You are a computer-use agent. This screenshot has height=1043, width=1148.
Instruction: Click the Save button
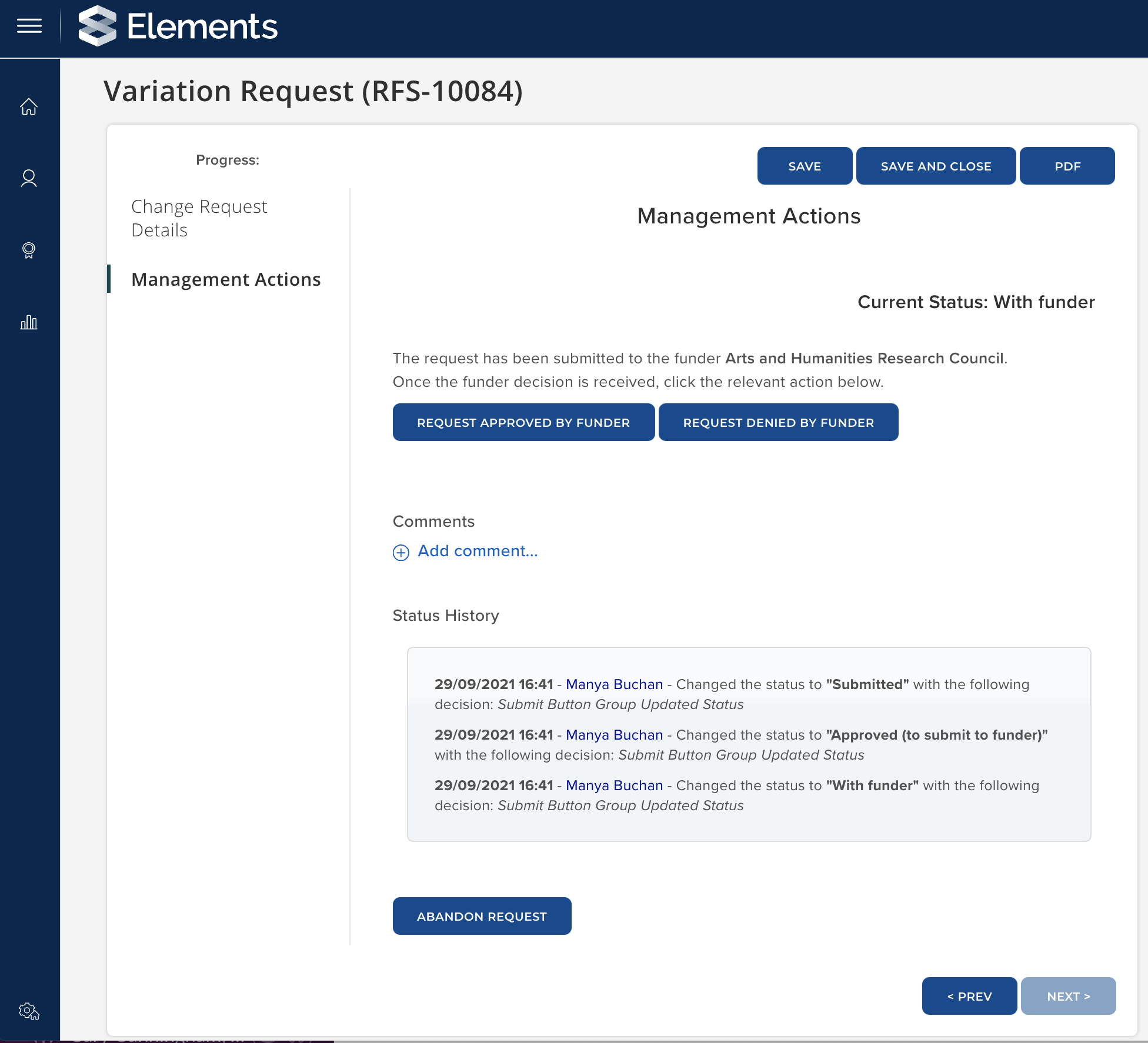(x=804, y=166)
